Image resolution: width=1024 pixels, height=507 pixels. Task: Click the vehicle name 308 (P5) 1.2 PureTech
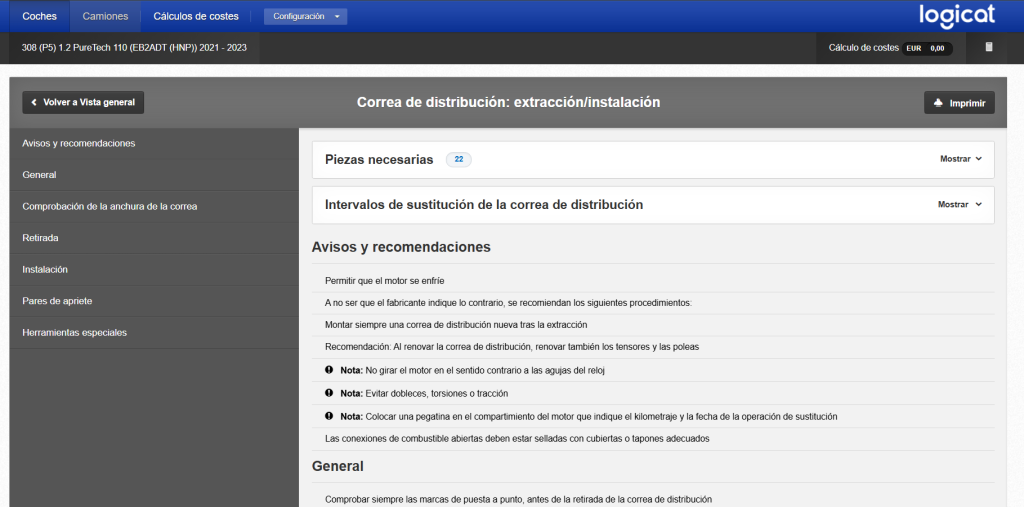(x=134, y=48)
